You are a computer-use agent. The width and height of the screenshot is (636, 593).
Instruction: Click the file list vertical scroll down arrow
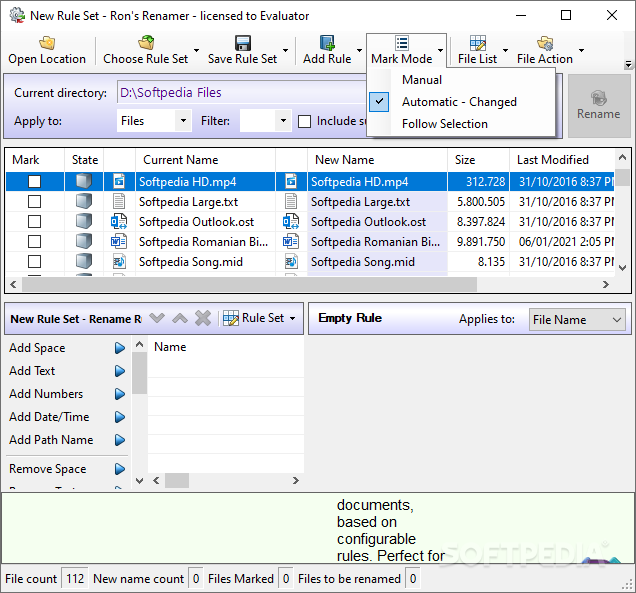pyautogui.click(x=623, y=268)
